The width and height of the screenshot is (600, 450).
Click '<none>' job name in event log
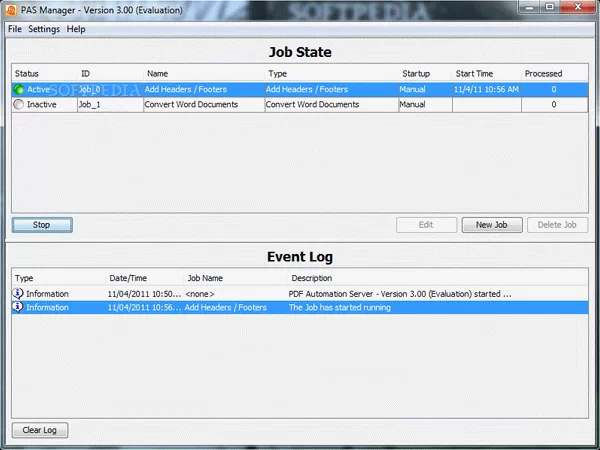point(200,294)
